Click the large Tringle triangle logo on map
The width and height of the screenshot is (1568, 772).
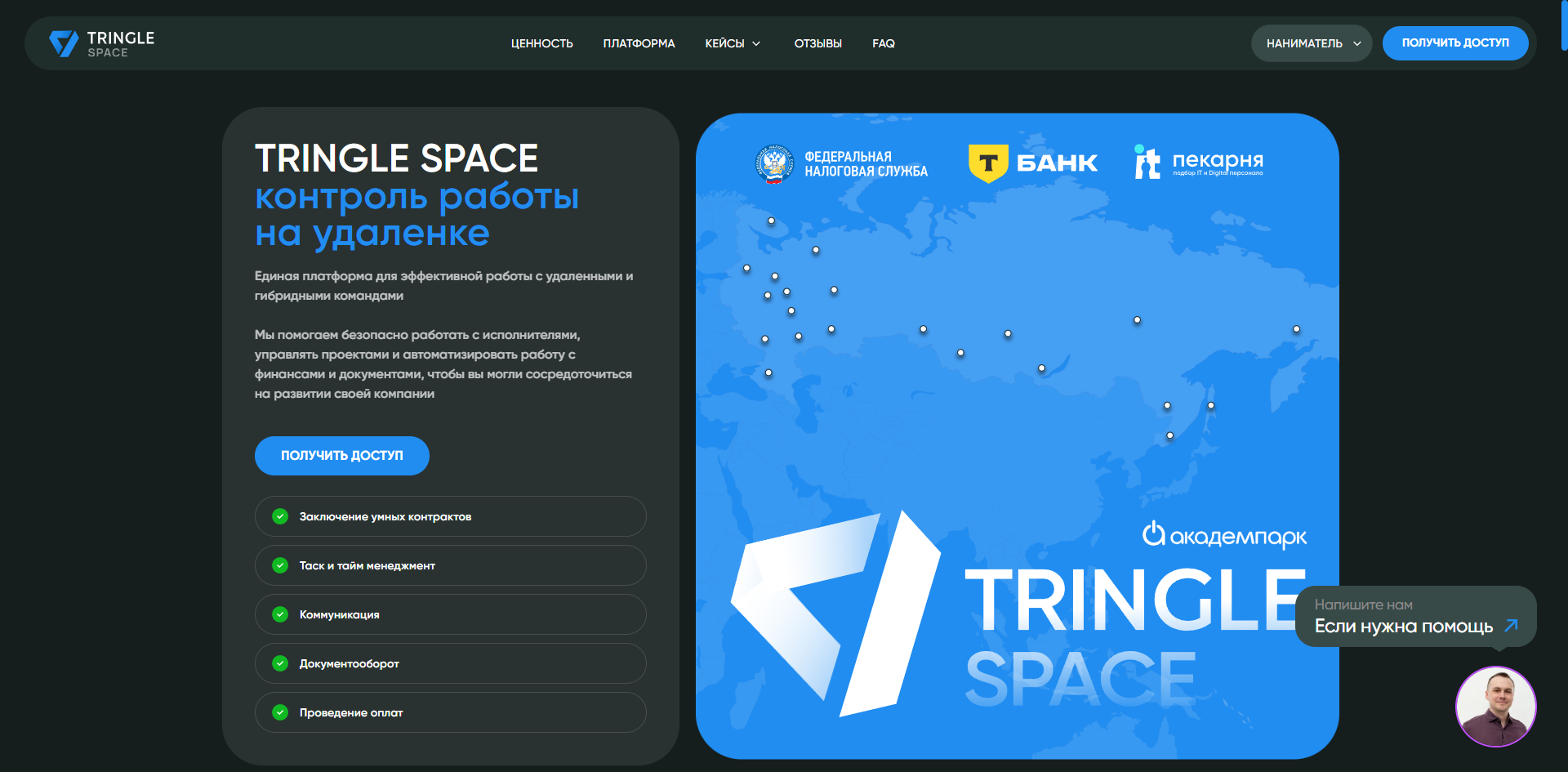click(x=835, y=614)
